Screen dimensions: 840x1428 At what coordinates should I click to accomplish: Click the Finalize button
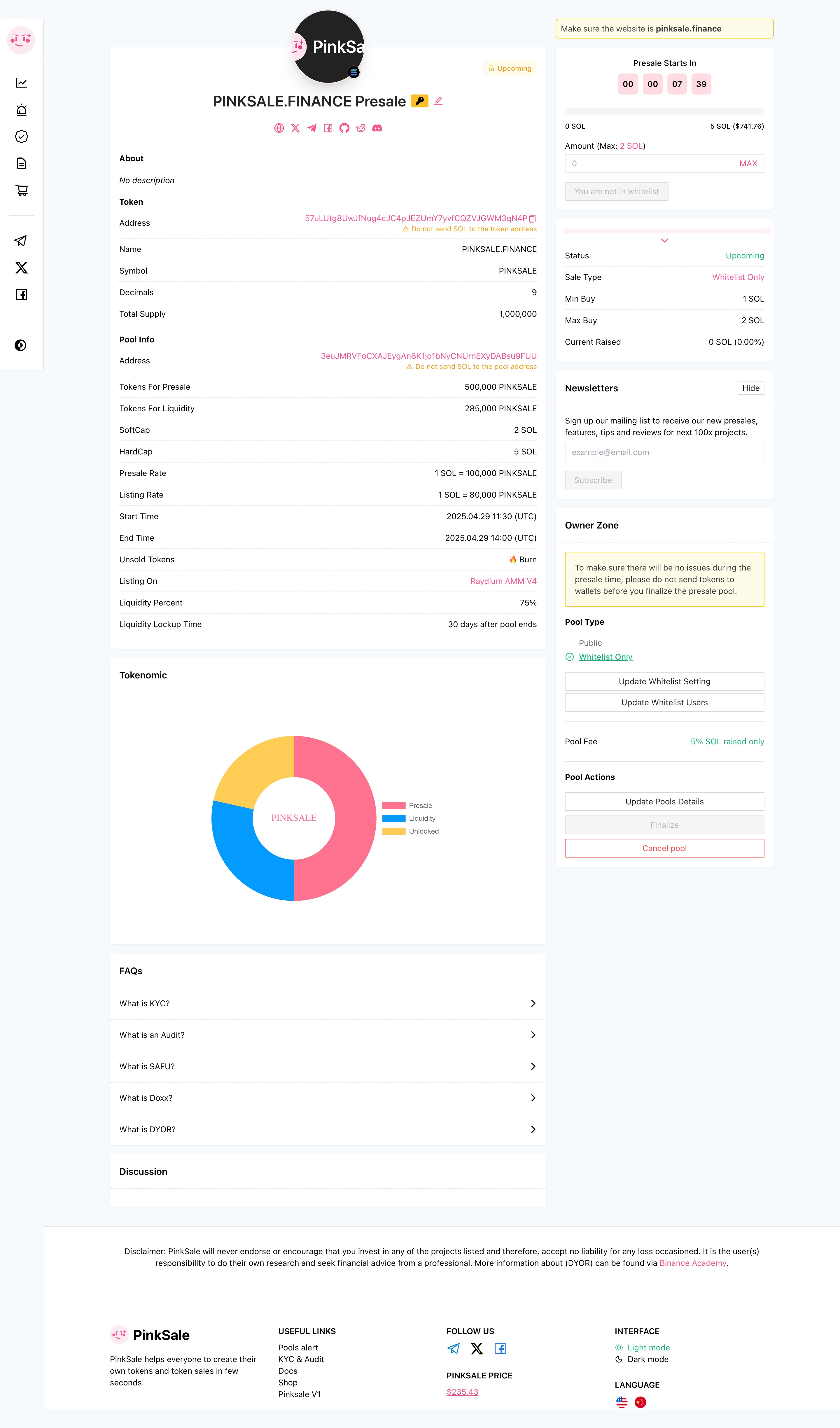(664, 825)
